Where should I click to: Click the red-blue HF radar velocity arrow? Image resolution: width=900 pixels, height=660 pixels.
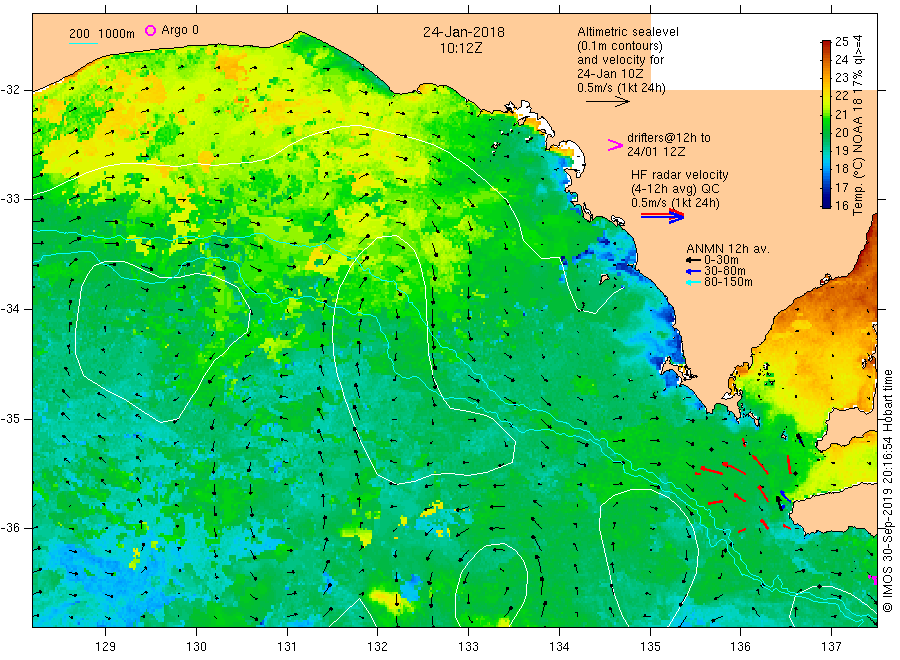point(662,216)
